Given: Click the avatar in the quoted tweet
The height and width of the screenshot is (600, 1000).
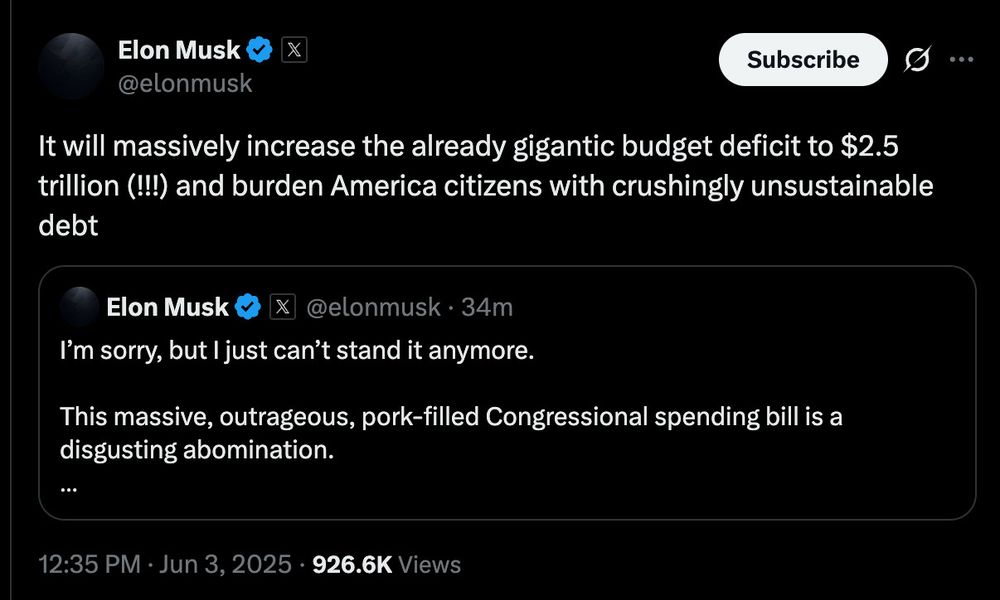Looking at the screenshot, I should pyautogui.click(x=76, y=307).
